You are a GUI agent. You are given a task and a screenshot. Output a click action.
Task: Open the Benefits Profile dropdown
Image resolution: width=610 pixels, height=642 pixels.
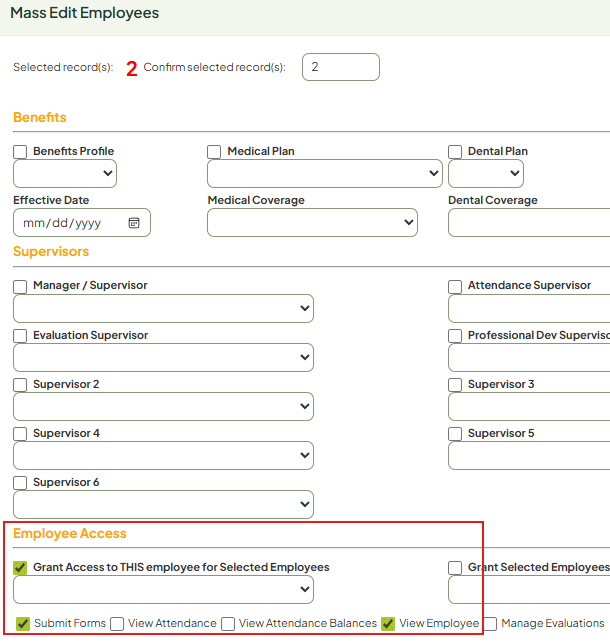click(65, 174)
